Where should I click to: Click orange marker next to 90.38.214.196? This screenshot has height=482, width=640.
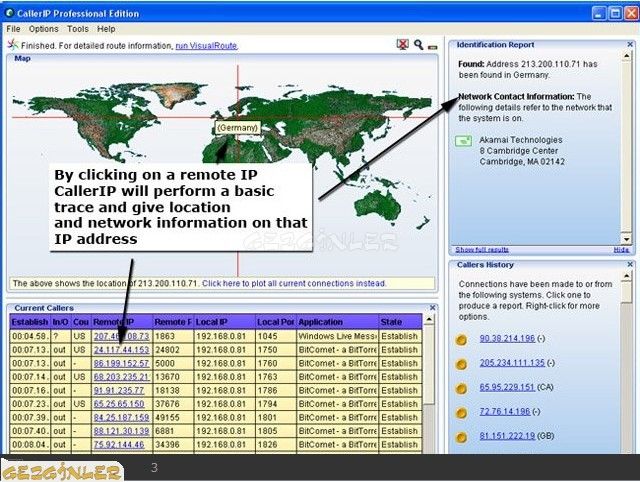[461, 339]
